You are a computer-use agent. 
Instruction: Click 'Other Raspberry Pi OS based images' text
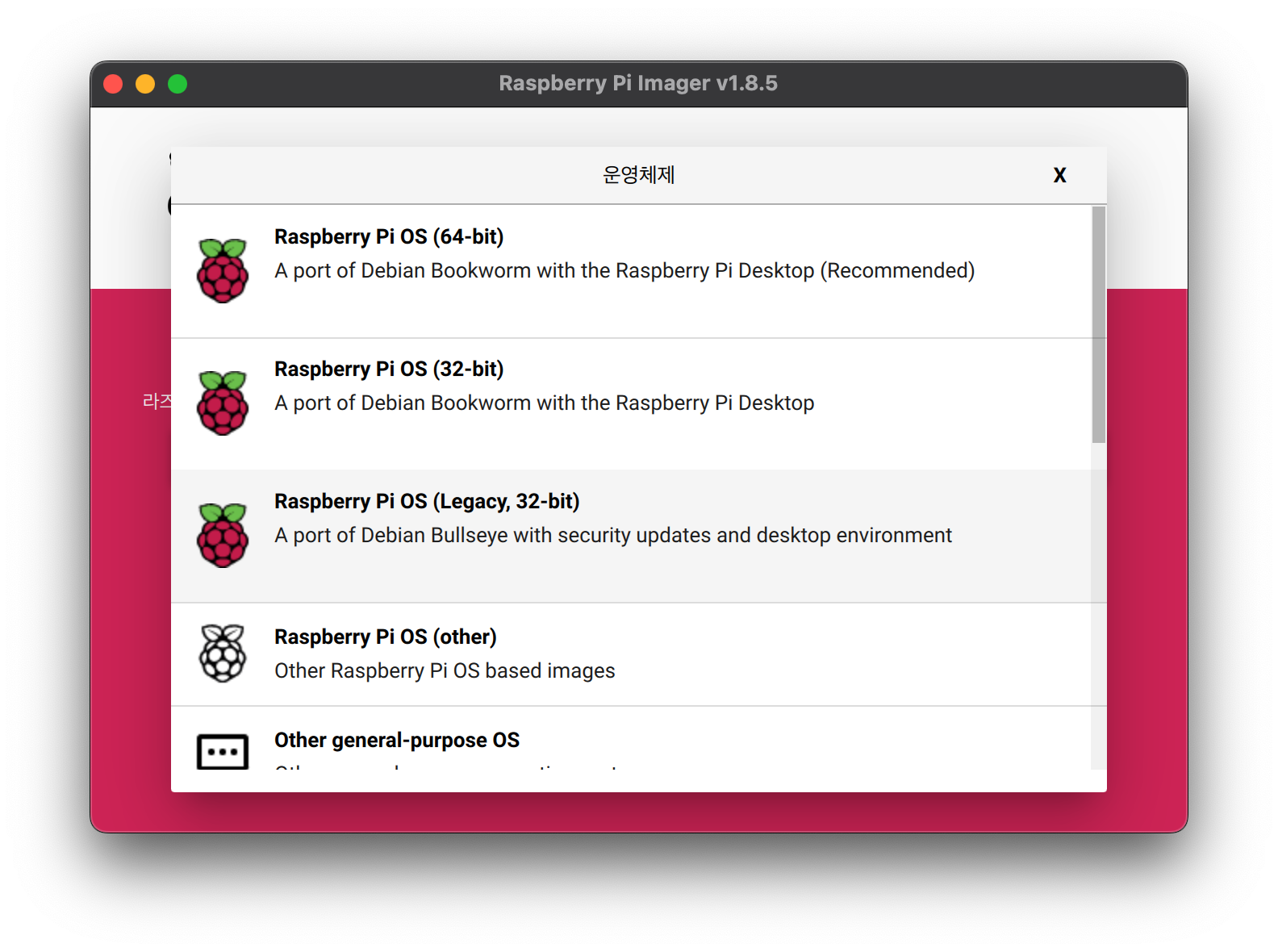[445, 670]
